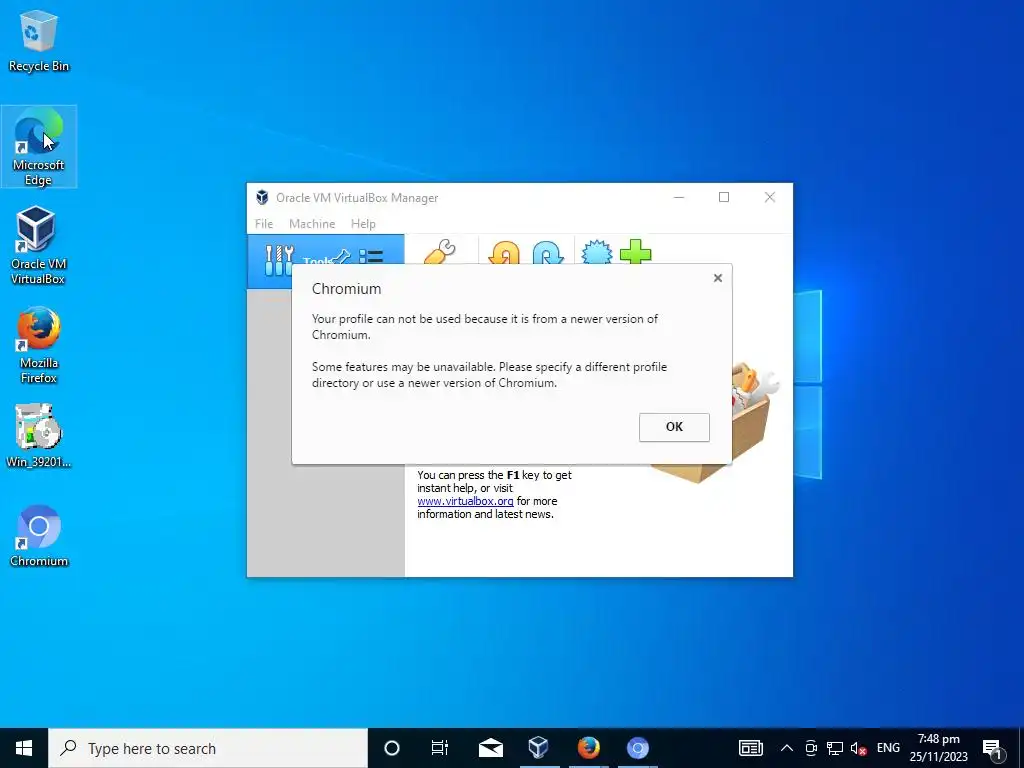Open Task View on the taskbar
This screenshot has height=768, width=1024.
440,748
